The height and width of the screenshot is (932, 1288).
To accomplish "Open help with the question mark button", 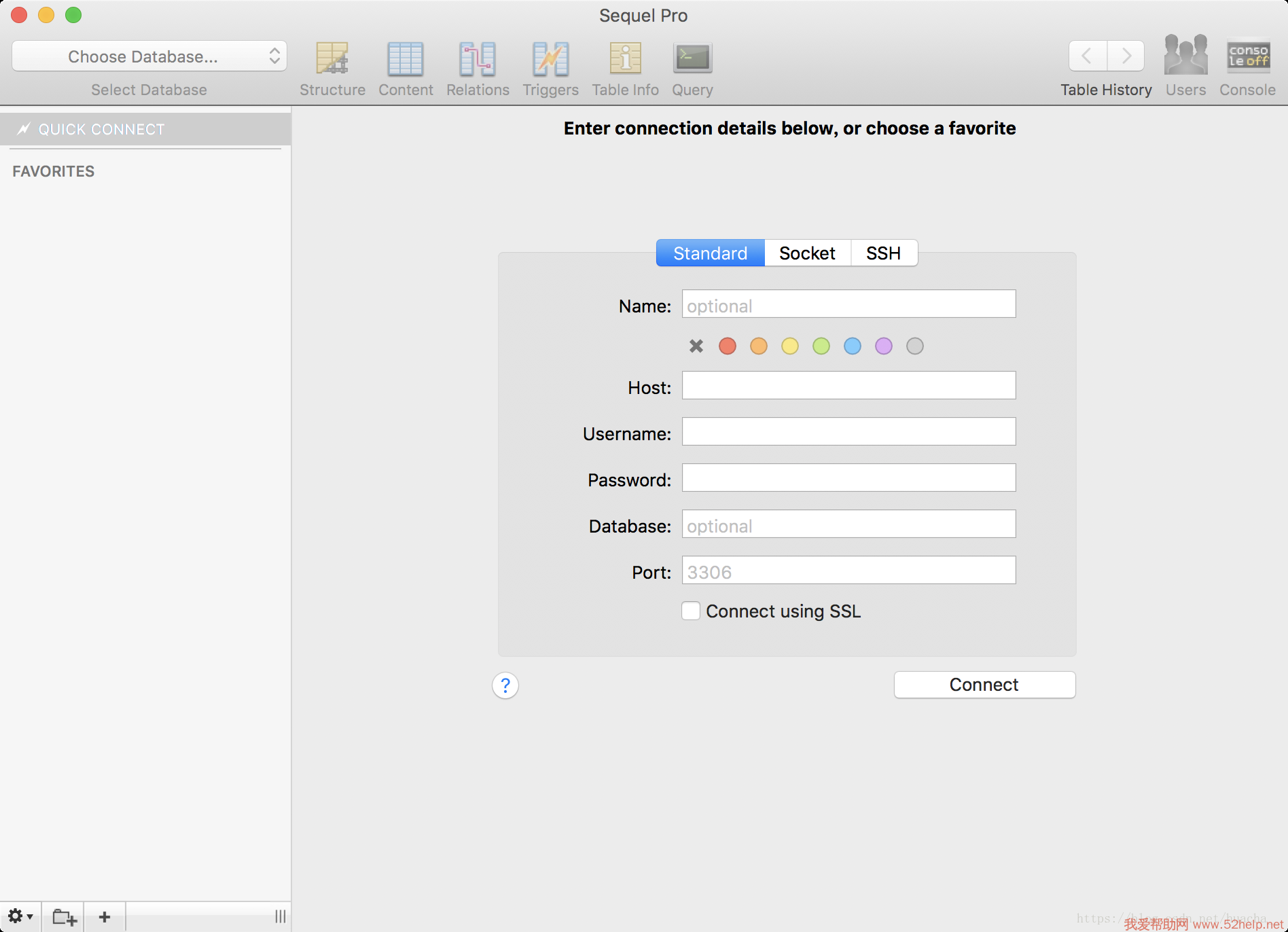I will tap(505, 685).
